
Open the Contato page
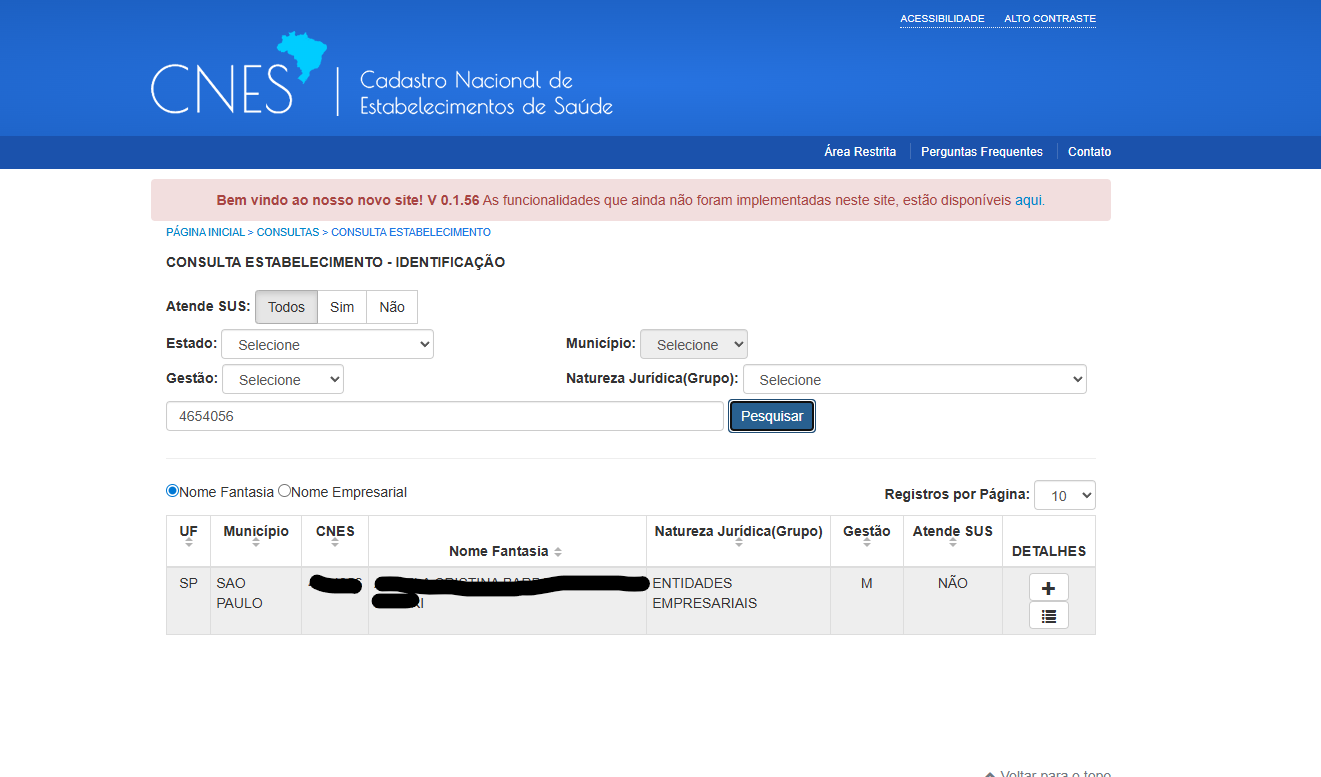[x=1089, y=152]
